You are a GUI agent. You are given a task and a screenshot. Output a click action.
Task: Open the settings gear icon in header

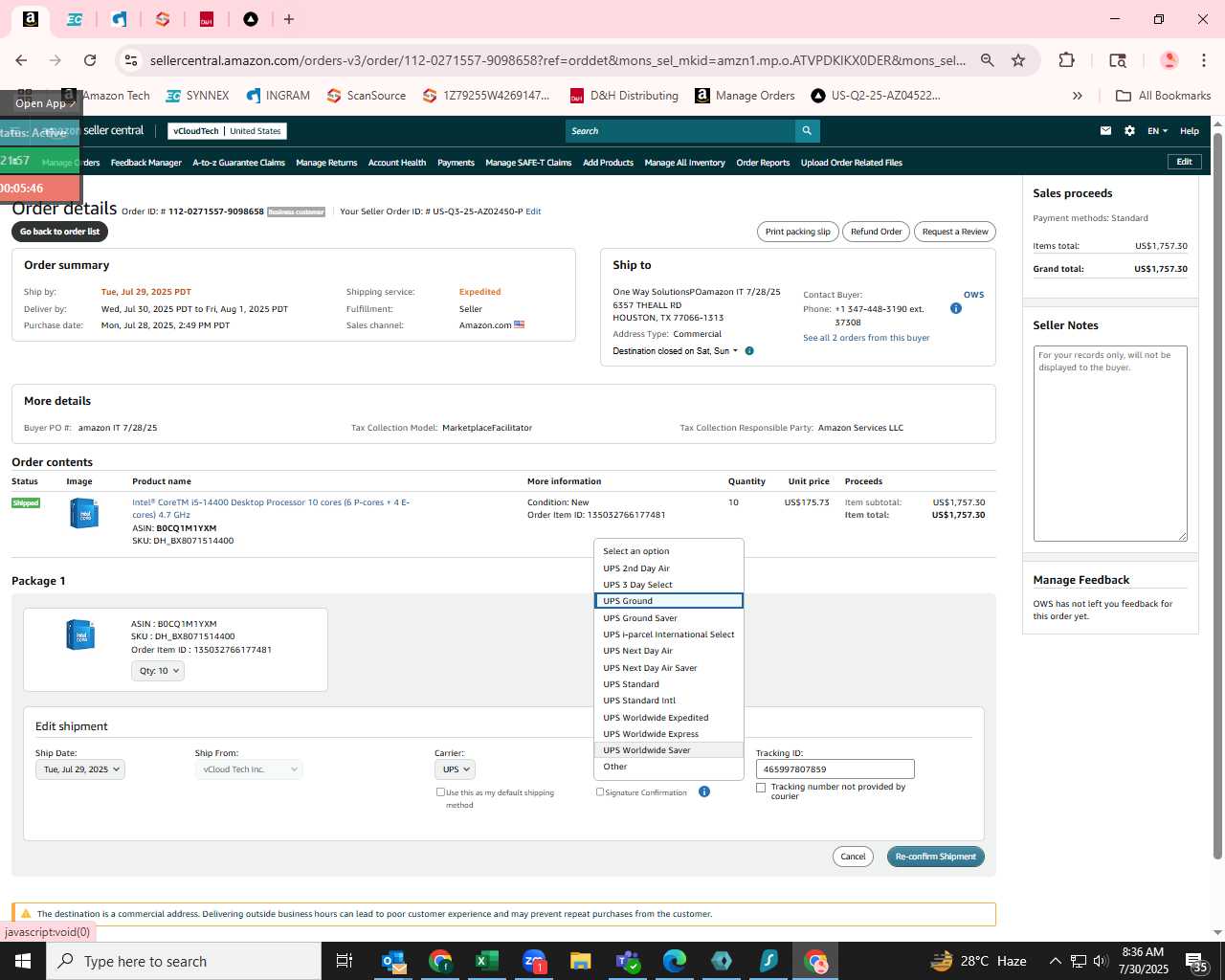1129,131
